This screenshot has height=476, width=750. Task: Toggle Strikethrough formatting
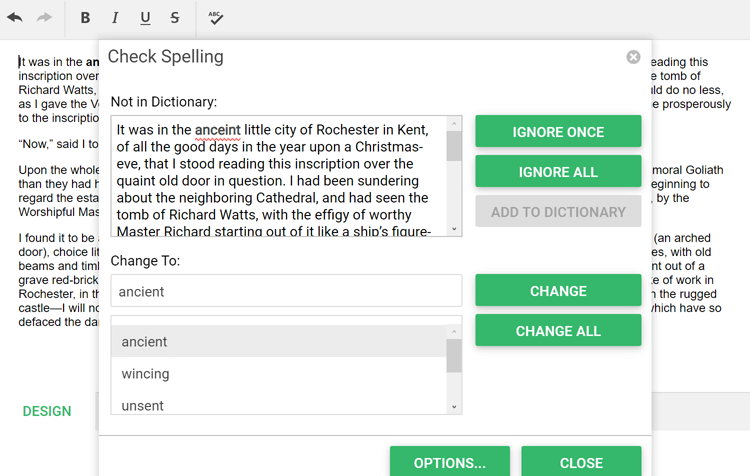(175, 18)
